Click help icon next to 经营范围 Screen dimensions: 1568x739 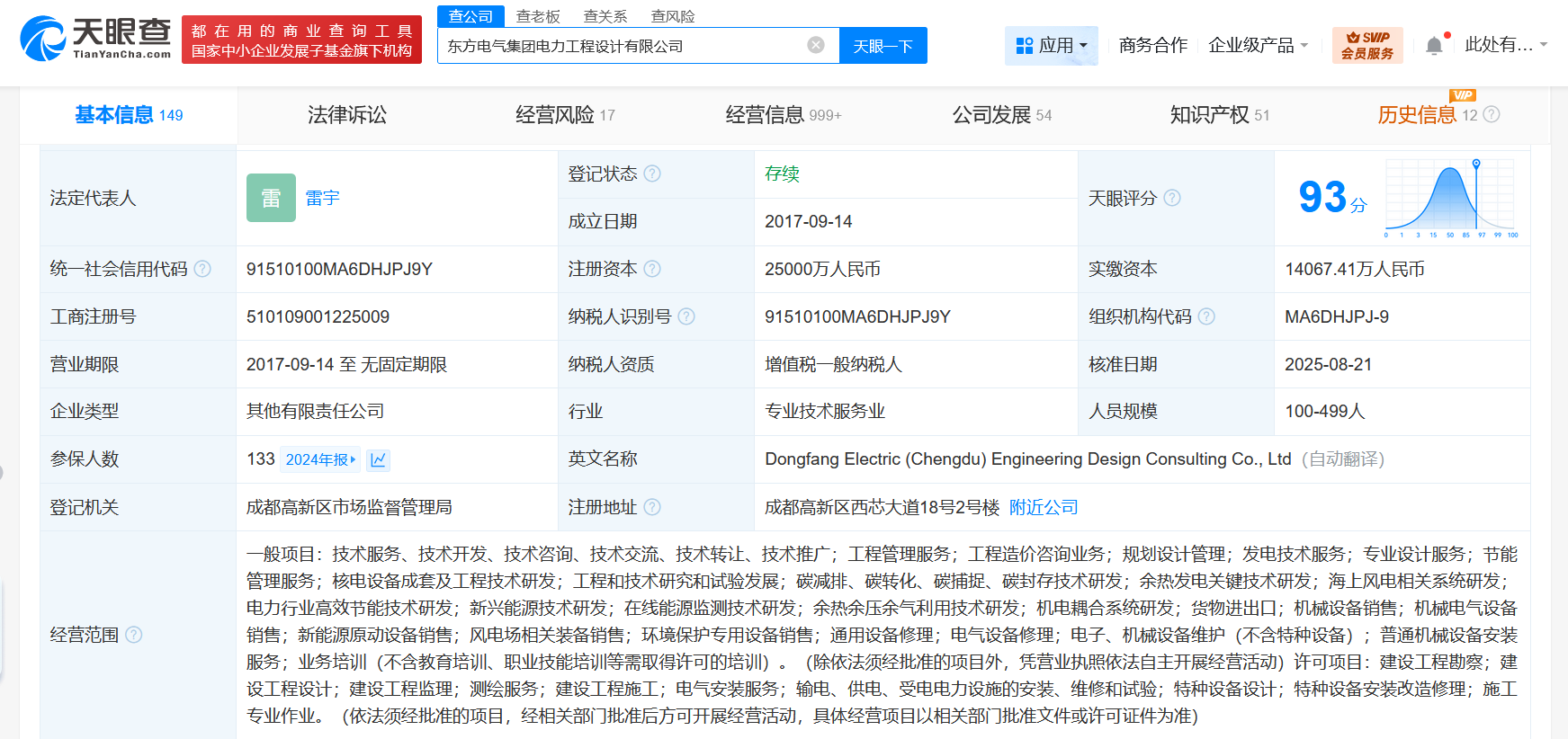coord(134,635)
